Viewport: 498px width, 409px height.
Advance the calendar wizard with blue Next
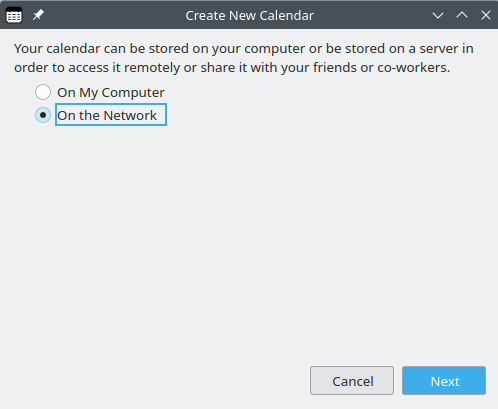(x=444, y=381)
